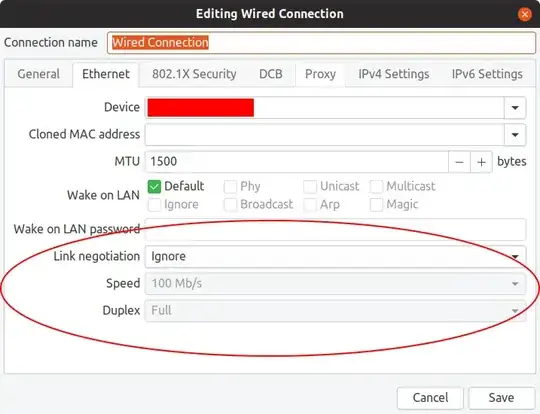Select the Proxy tab

click(x=320, y=74)
